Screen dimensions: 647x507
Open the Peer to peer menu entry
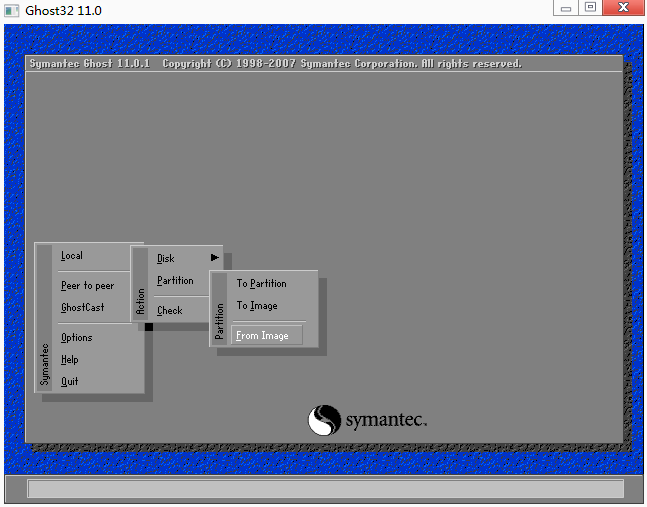tap(87, 285)
